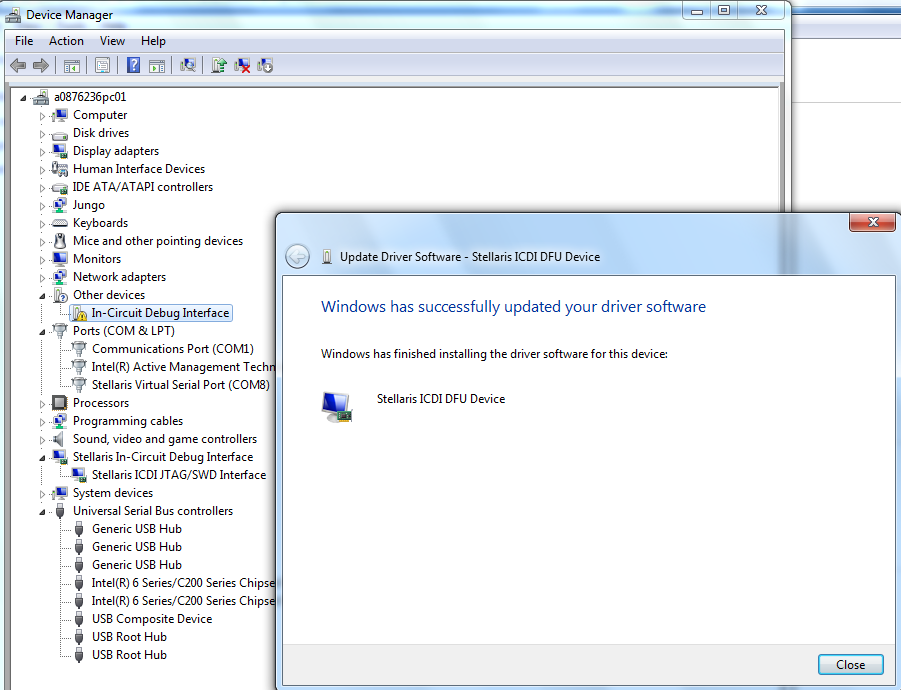The width and height of the screenshot is (901, 690).
Task: Click the back arrow in Update Driver dialog
Action: (x=298, y=256)
